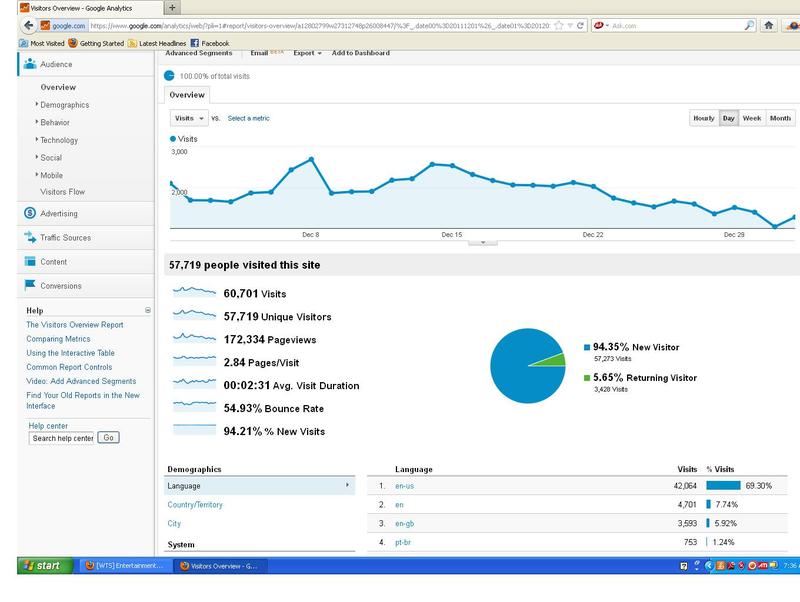Click the browser home icon

pyautogui.click(x=768, y=25)
